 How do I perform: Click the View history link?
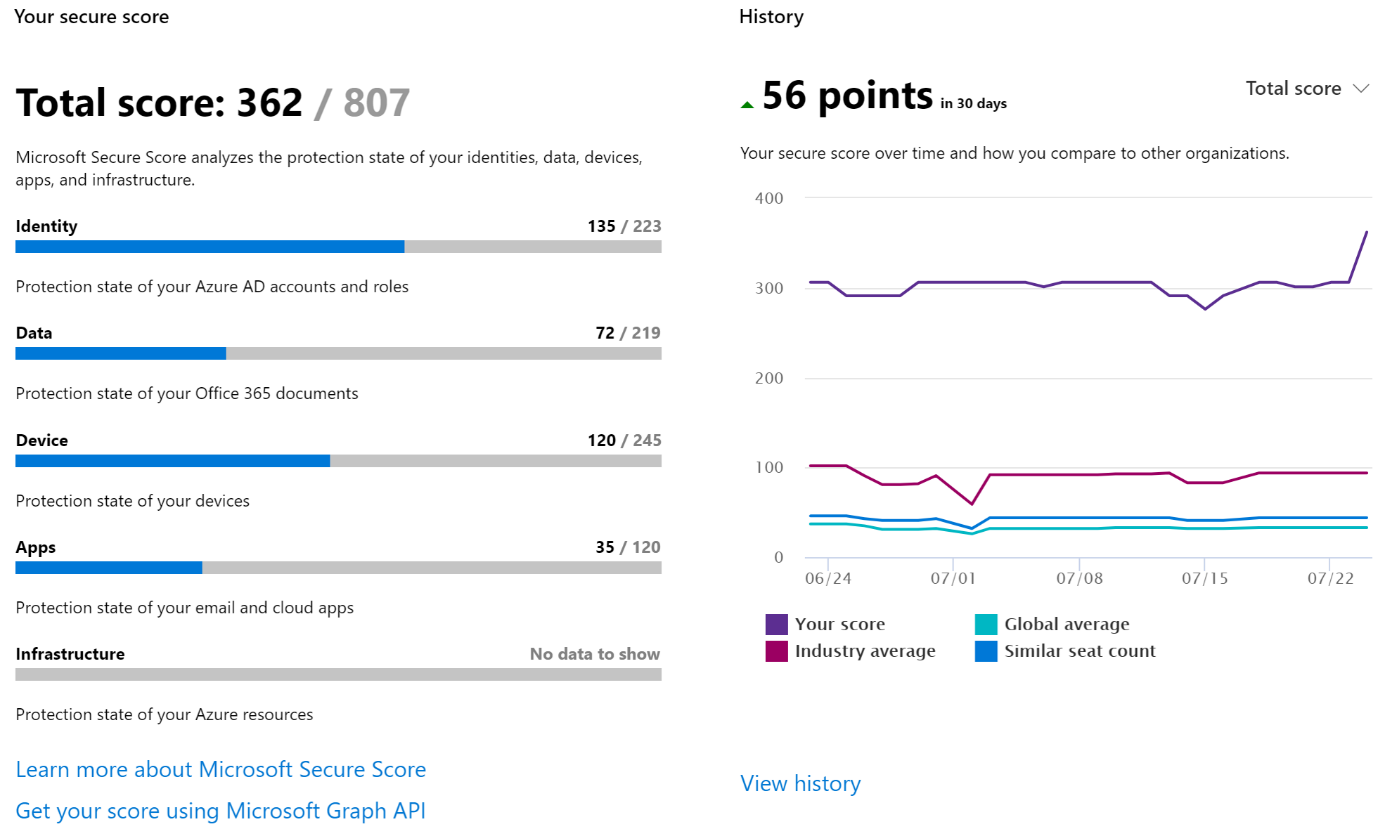point(800,783)
